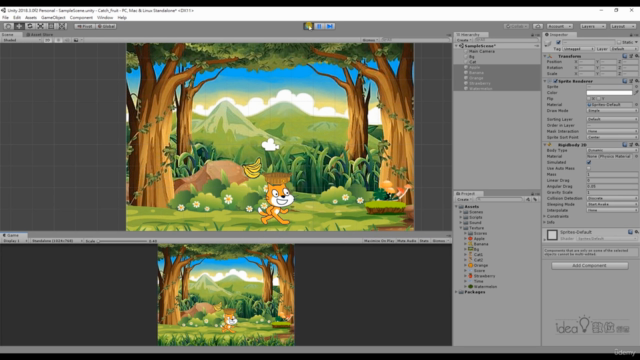Toggle the Simulated checkbox
The image size is (640, 360).
click(x=589, y=162)
